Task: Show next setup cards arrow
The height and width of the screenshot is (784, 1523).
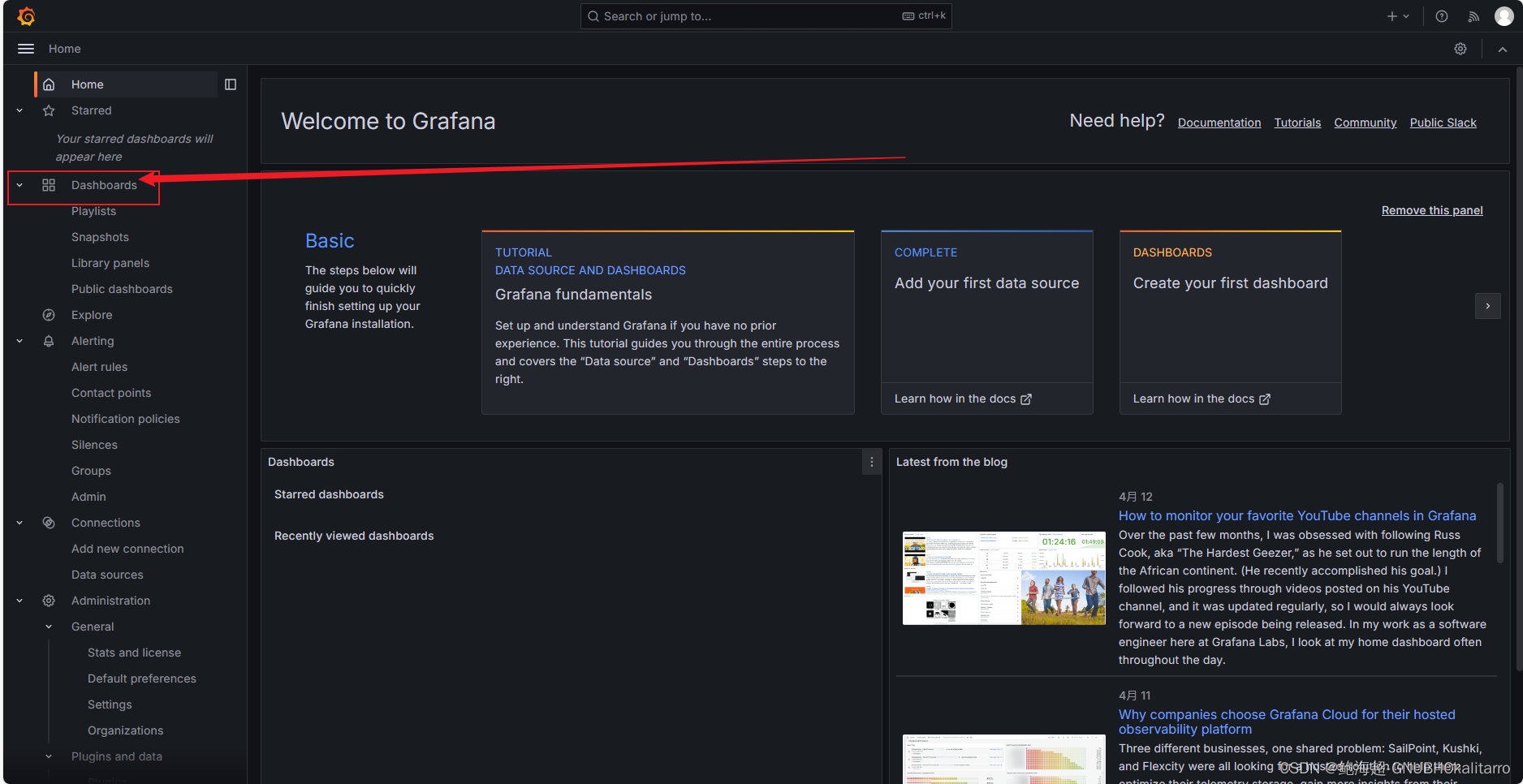Action: click(x=1487, y=306)
